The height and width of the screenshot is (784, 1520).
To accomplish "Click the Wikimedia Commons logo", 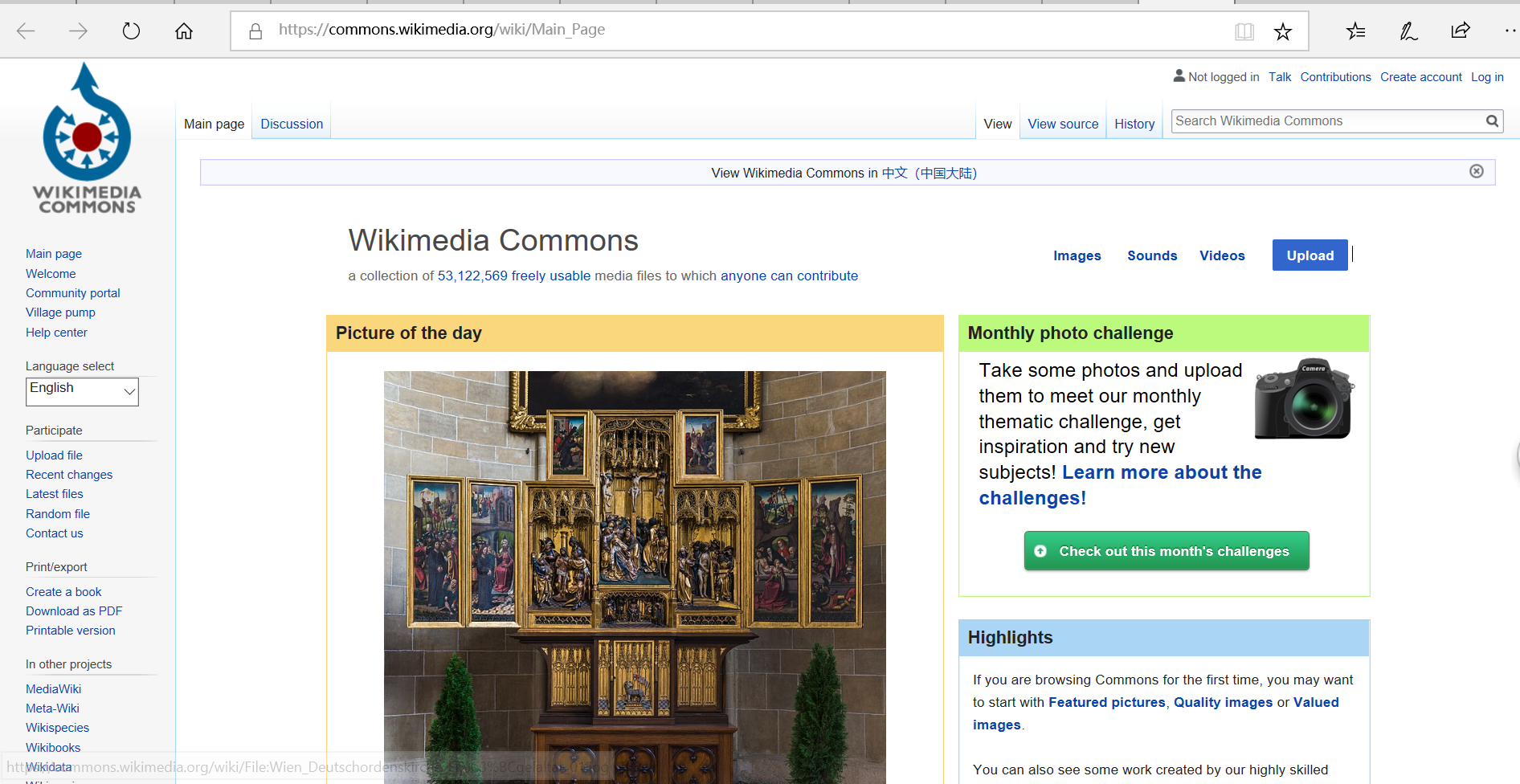I will [87, 138].
